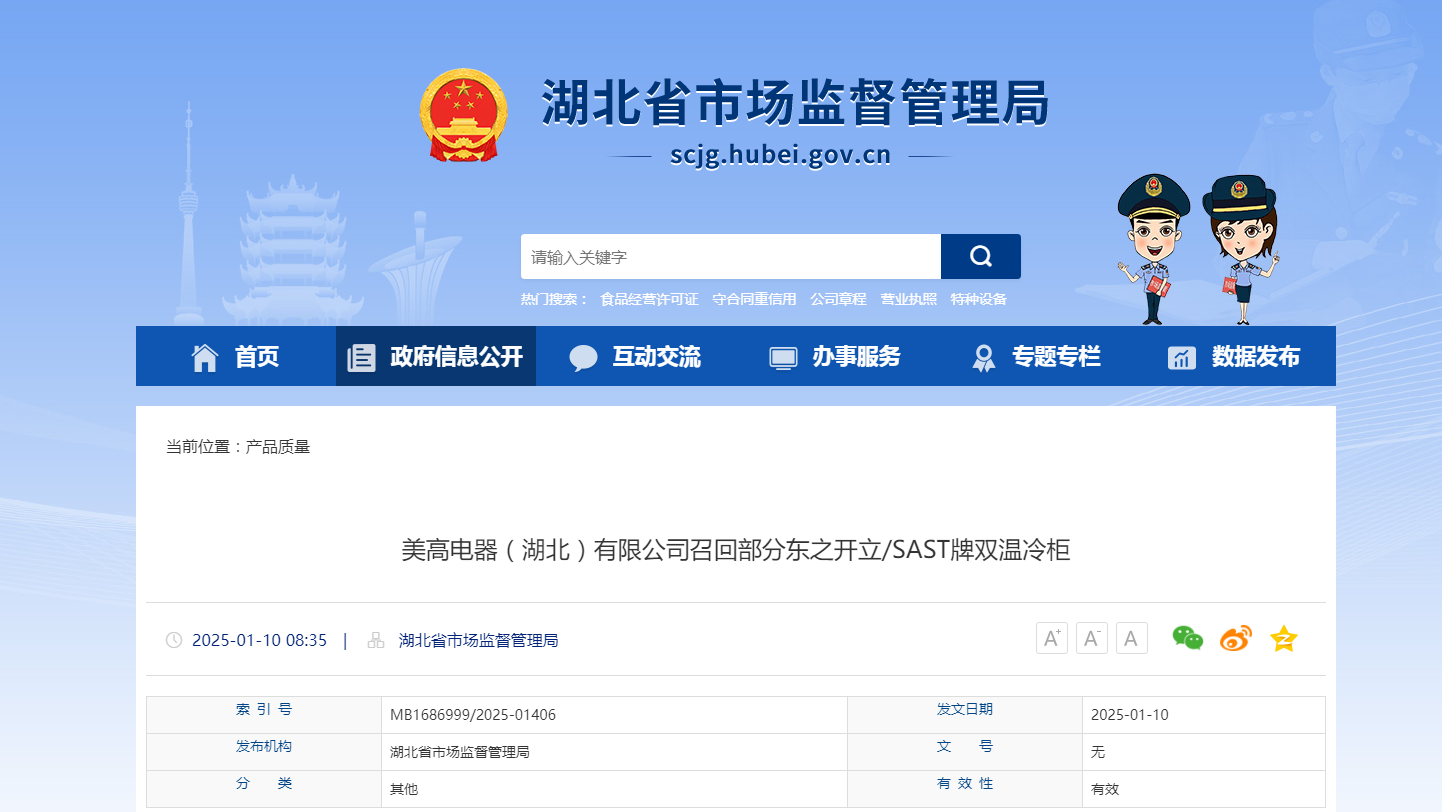Reset font size with plain A button

pos(1131,638)
